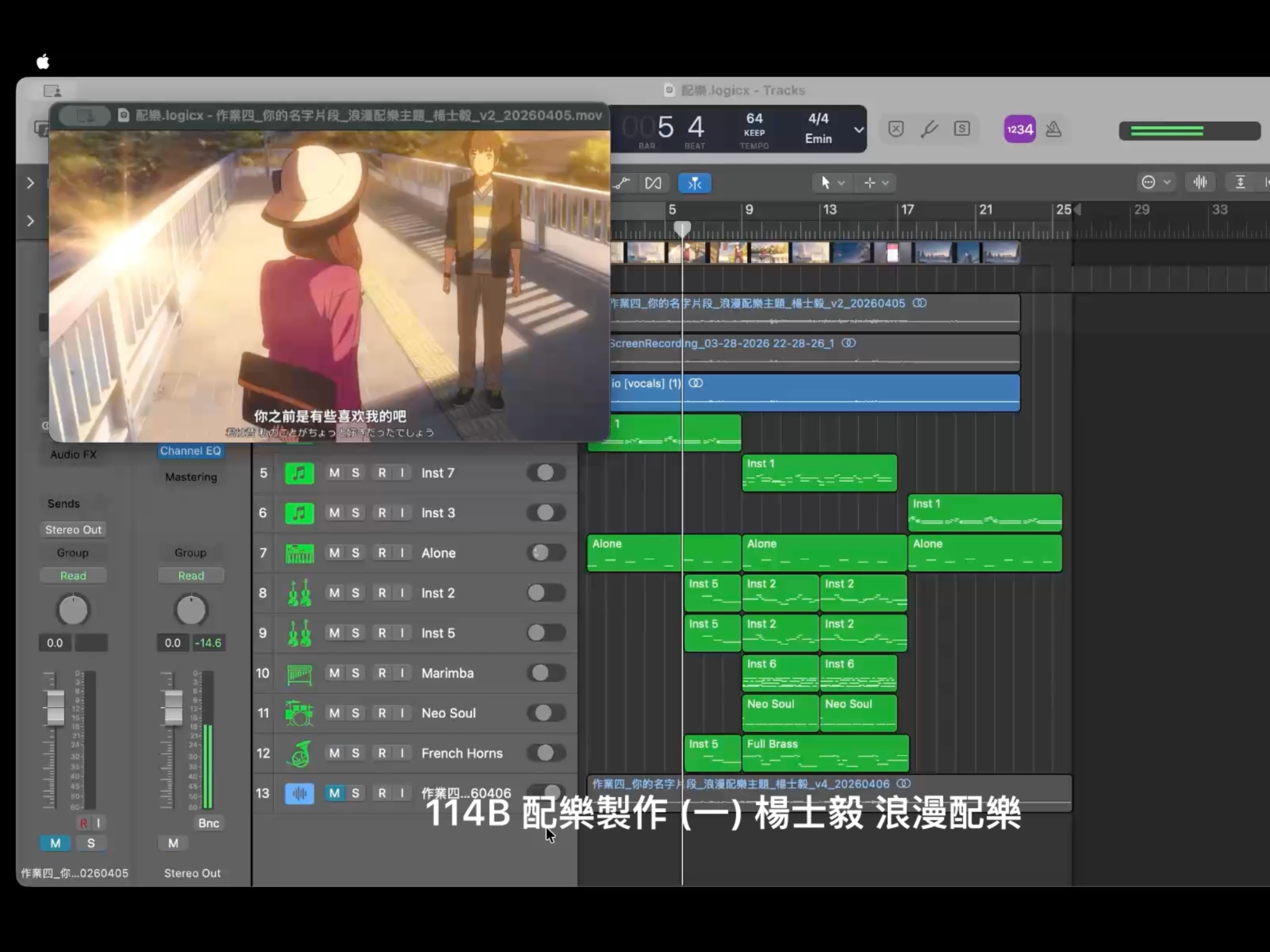Click the tuner fork icon in control bar
The width and height of the screenshot is (1270, 952).
(929, 129)
